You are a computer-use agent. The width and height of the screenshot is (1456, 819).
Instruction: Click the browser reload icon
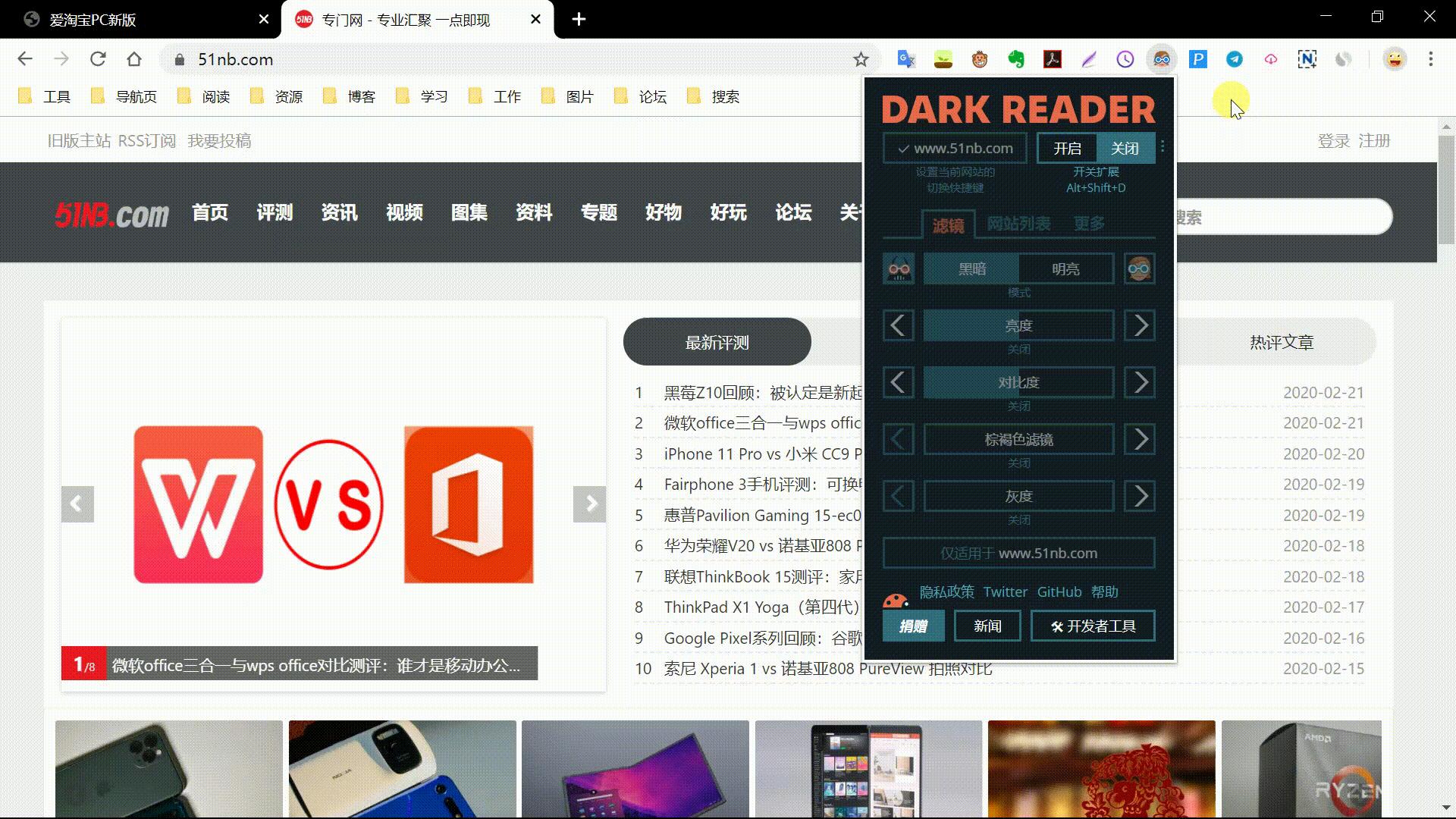[98, 59]
